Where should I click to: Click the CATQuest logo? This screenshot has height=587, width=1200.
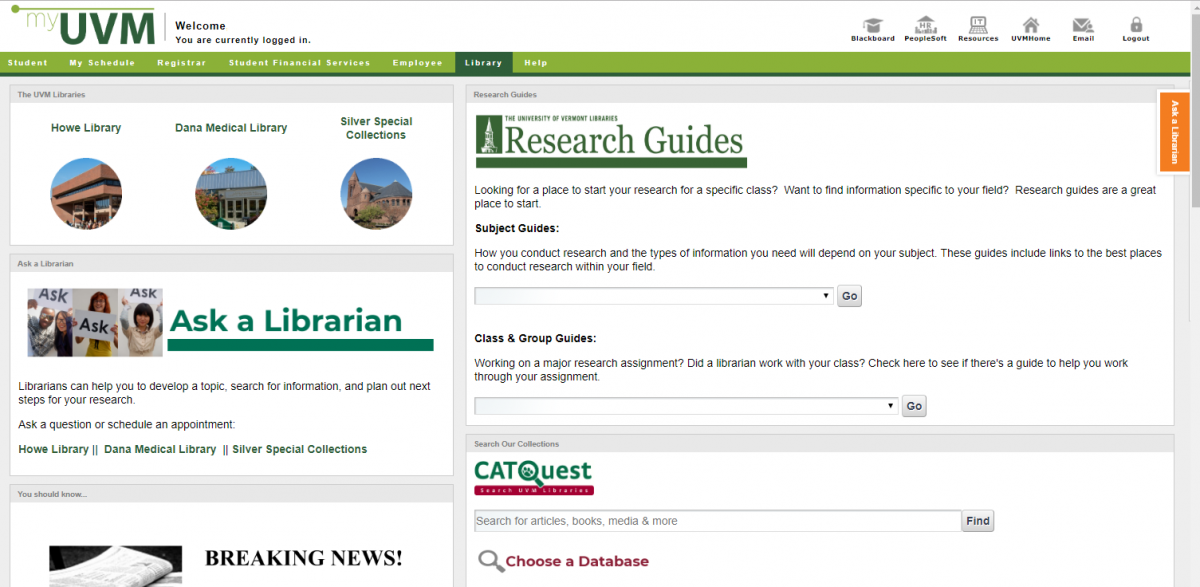click(533, 478)
